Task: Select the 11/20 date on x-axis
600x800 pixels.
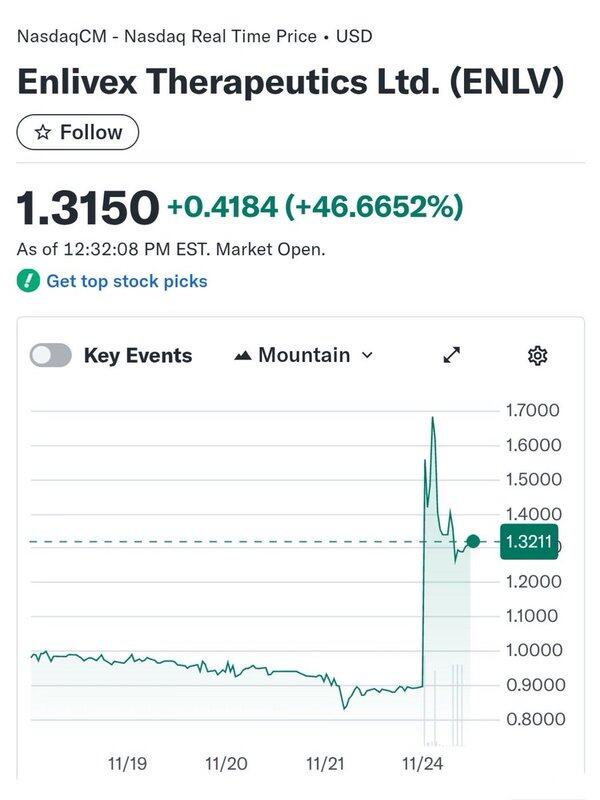Action: coord(226,764)
